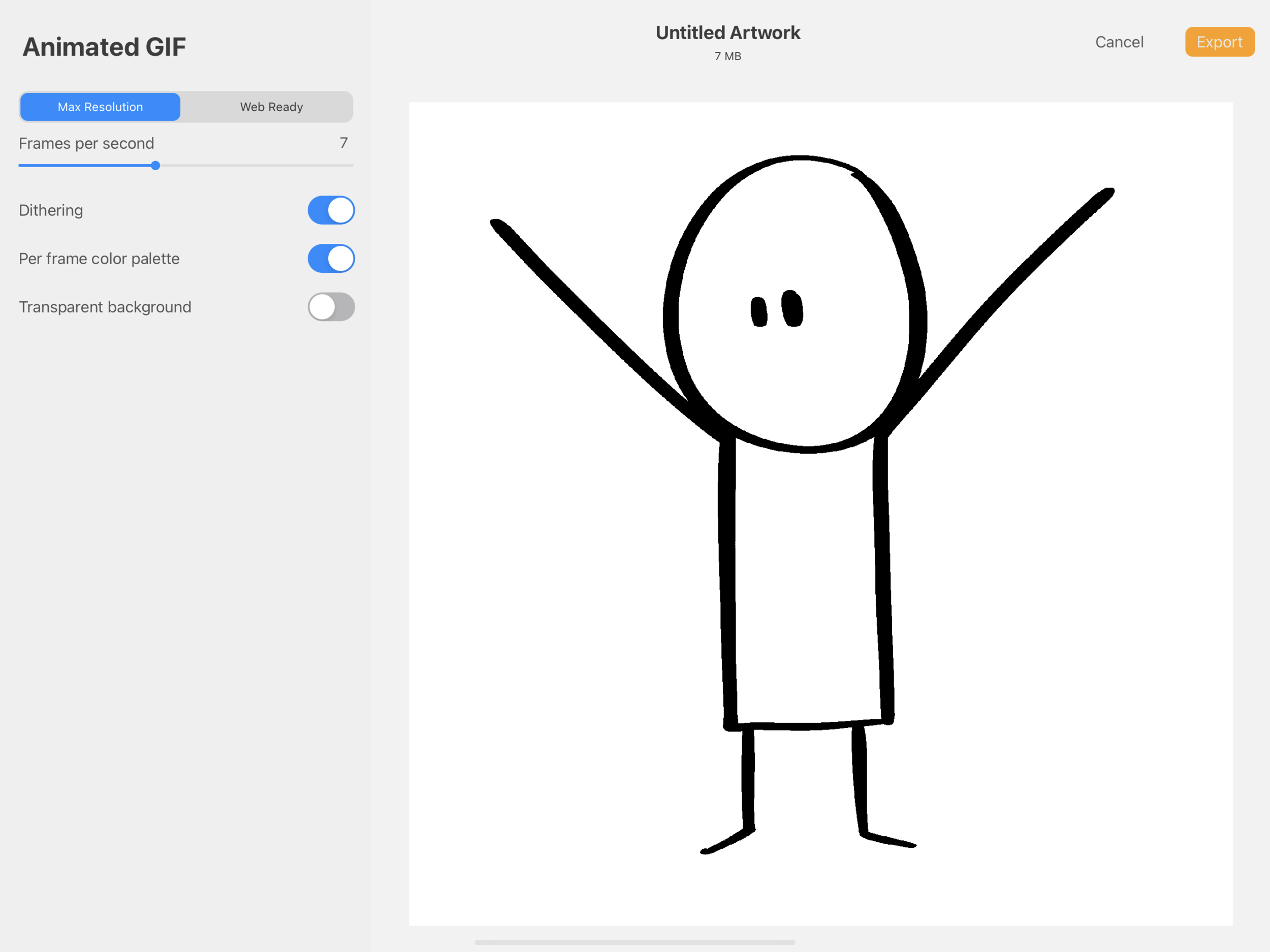Screen dimensions: 1270x952
Task: Disable Per frame color palette
Action: pos(331,259)
